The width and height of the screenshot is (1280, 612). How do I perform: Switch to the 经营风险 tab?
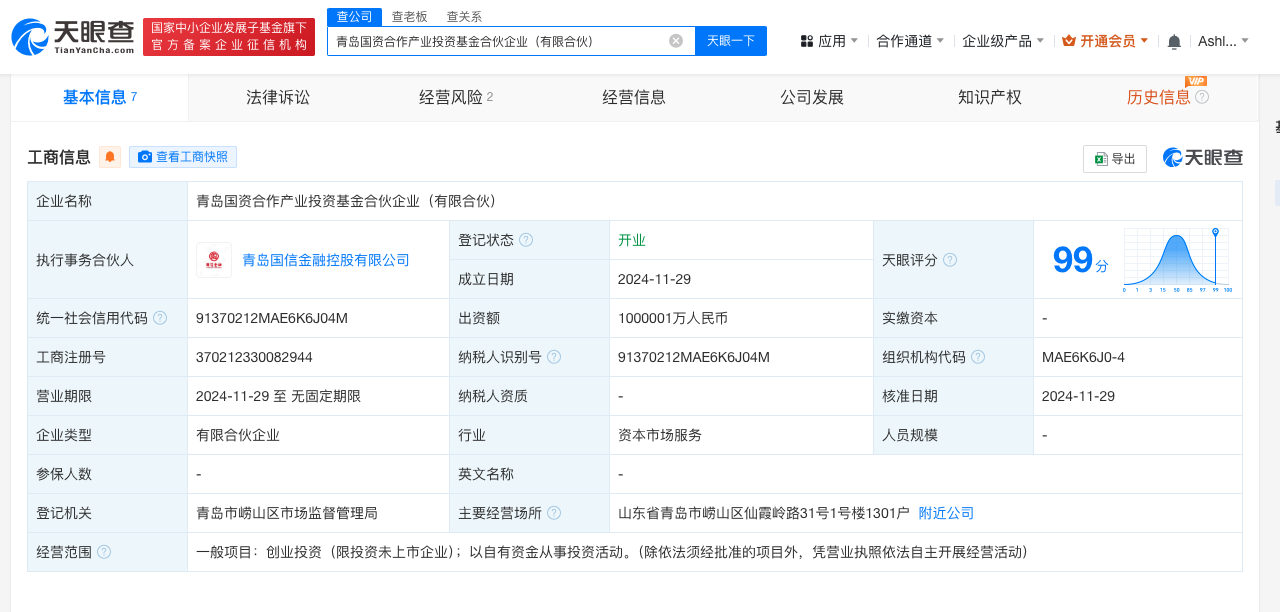(x=456, y=97)
